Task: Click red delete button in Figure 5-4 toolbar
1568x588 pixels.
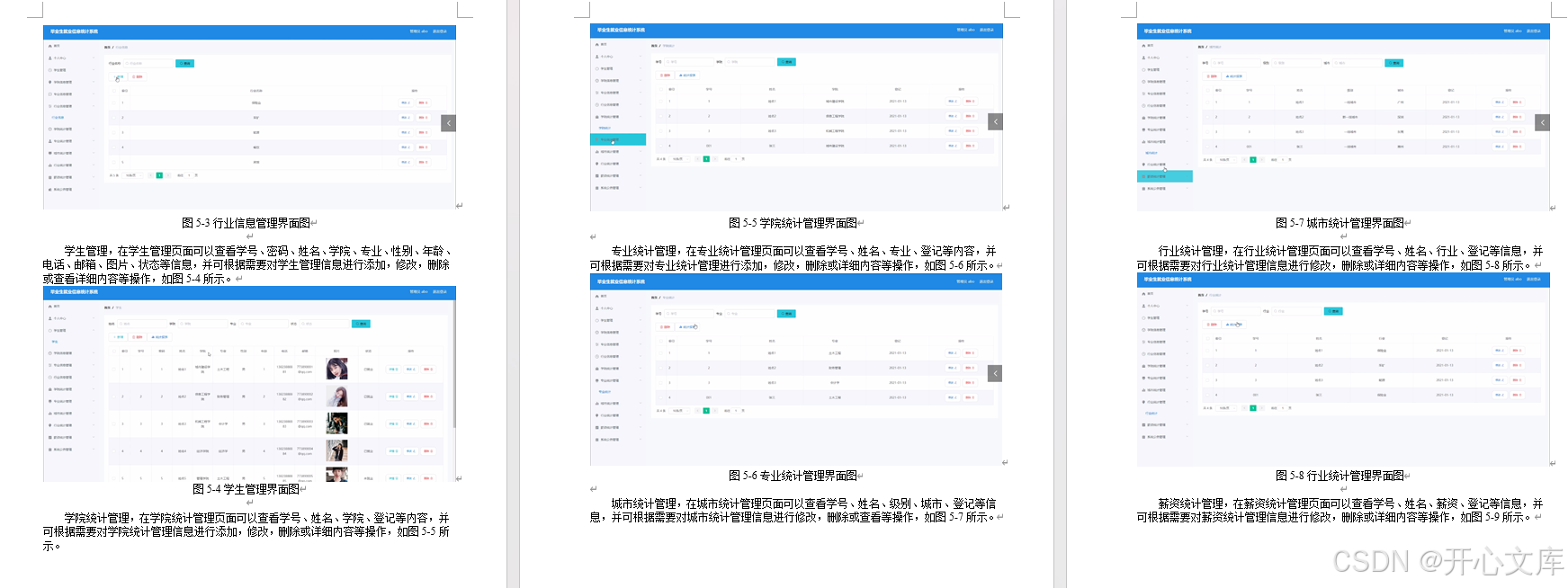Action: pyautogui.click(x=138, y=337)
